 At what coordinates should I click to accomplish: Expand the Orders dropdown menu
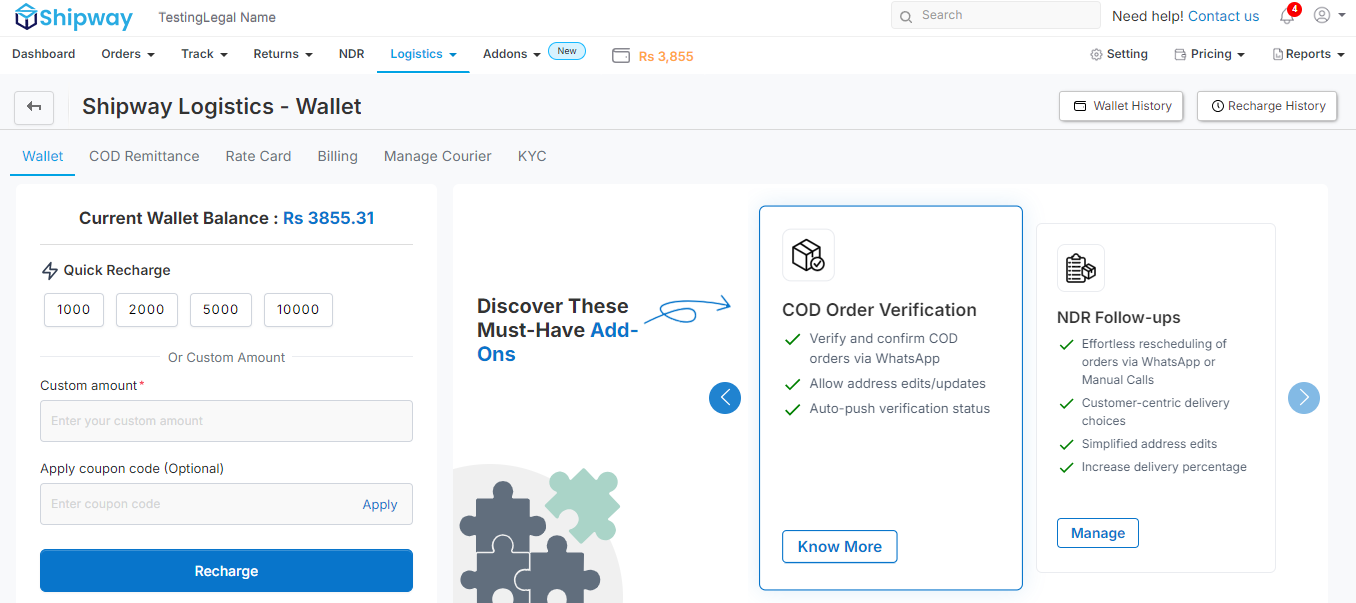click(128, 54)
